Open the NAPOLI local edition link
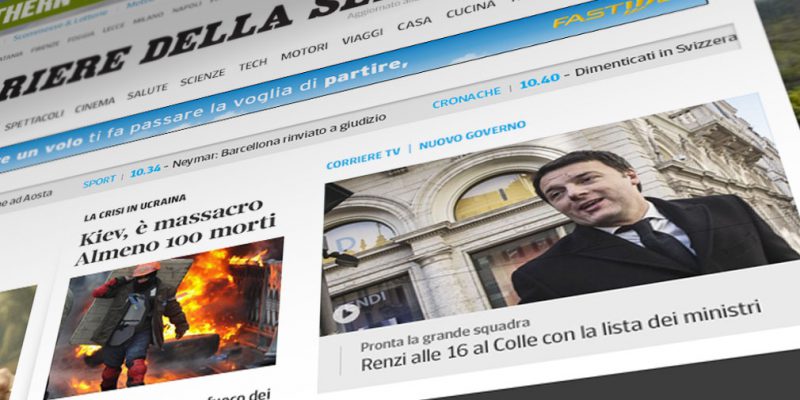The width and height of the screenshot is (800, 400). pyautogui.click(x=187, y=8)
